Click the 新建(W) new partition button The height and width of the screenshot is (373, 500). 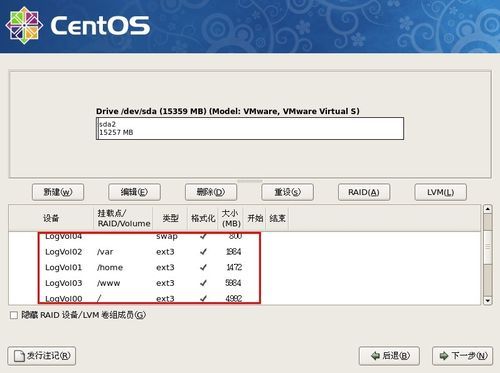[58, 192]
